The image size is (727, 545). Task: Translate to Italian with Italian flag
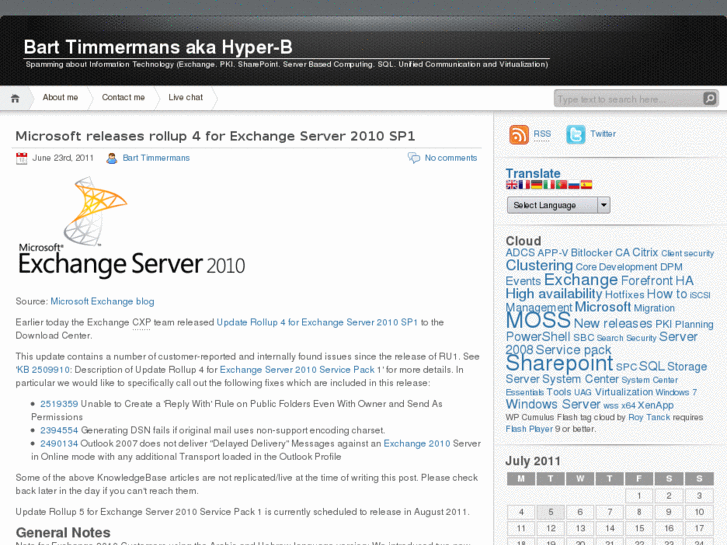[x=549, y=185]
